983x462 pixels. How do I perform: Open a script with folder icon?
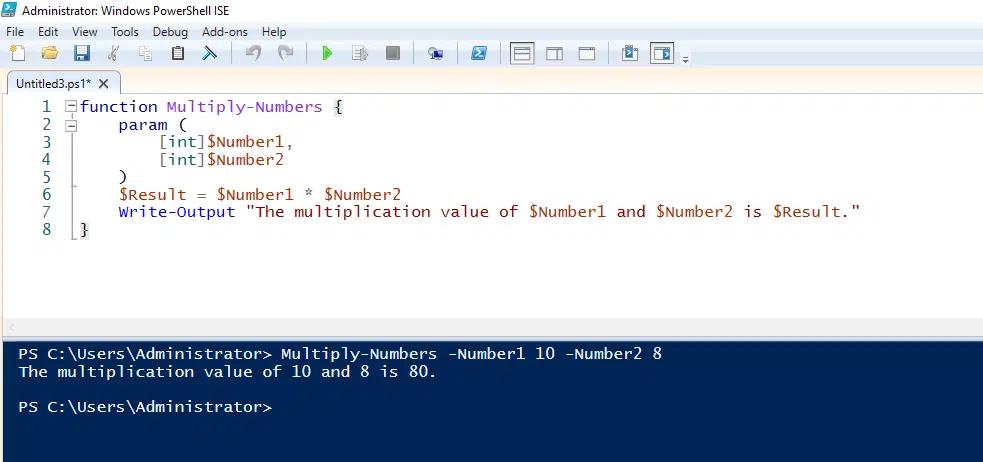(x=50, y=53)
